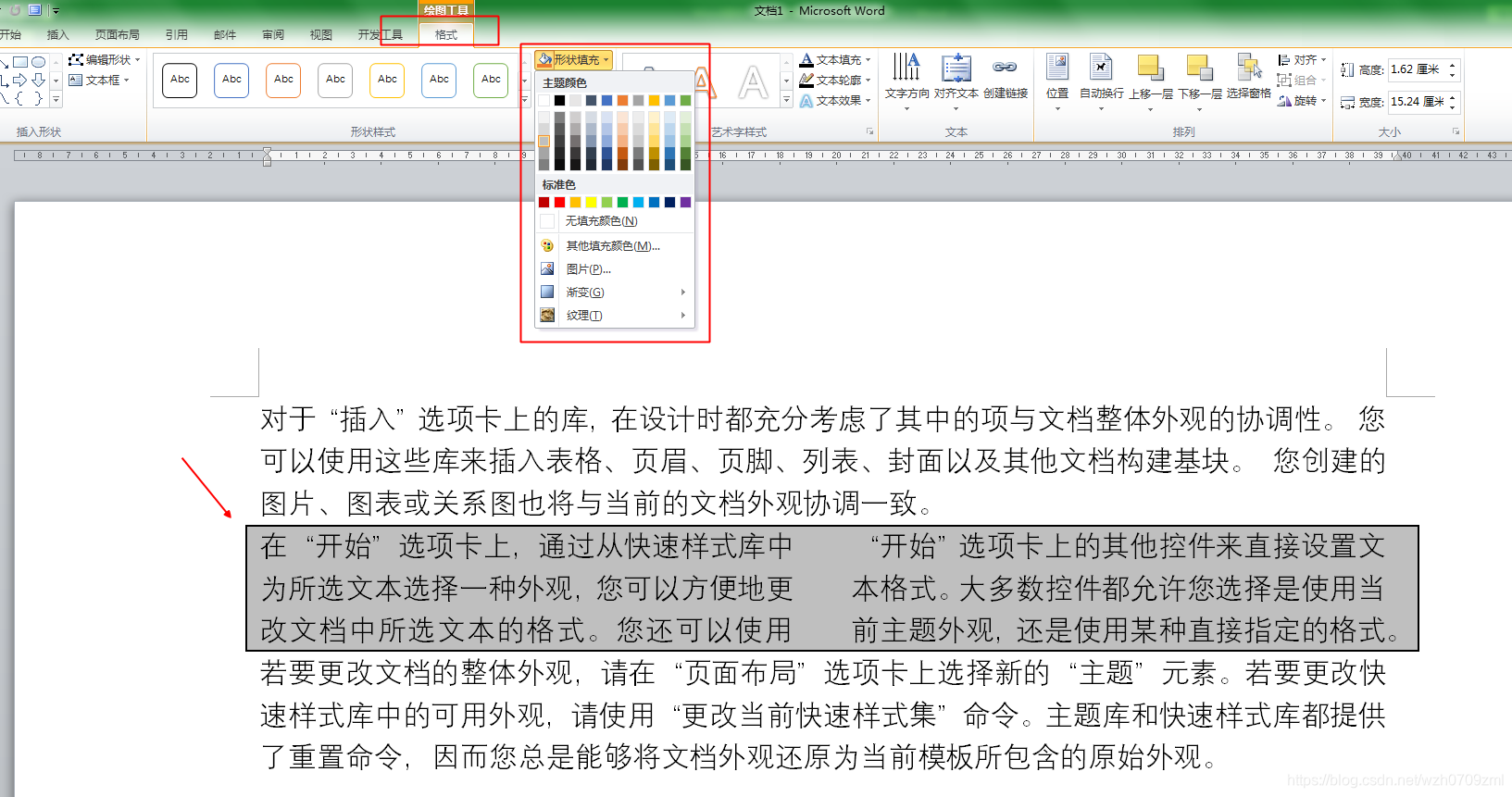This screenshot has width=1512, height=797.
Task: Click the 对齐 align icon
Action: point(1284,59)
